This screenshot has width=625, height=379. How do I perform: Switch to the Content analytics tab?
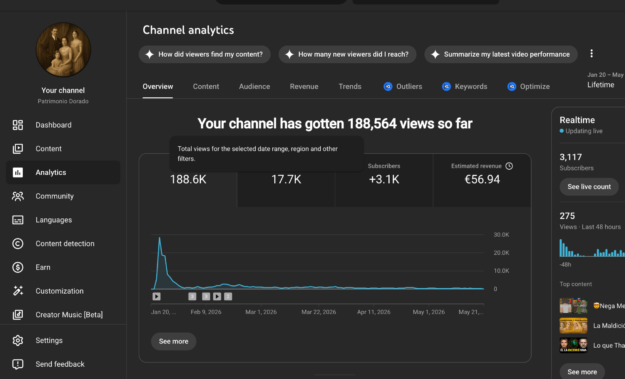tap(206, 86)
